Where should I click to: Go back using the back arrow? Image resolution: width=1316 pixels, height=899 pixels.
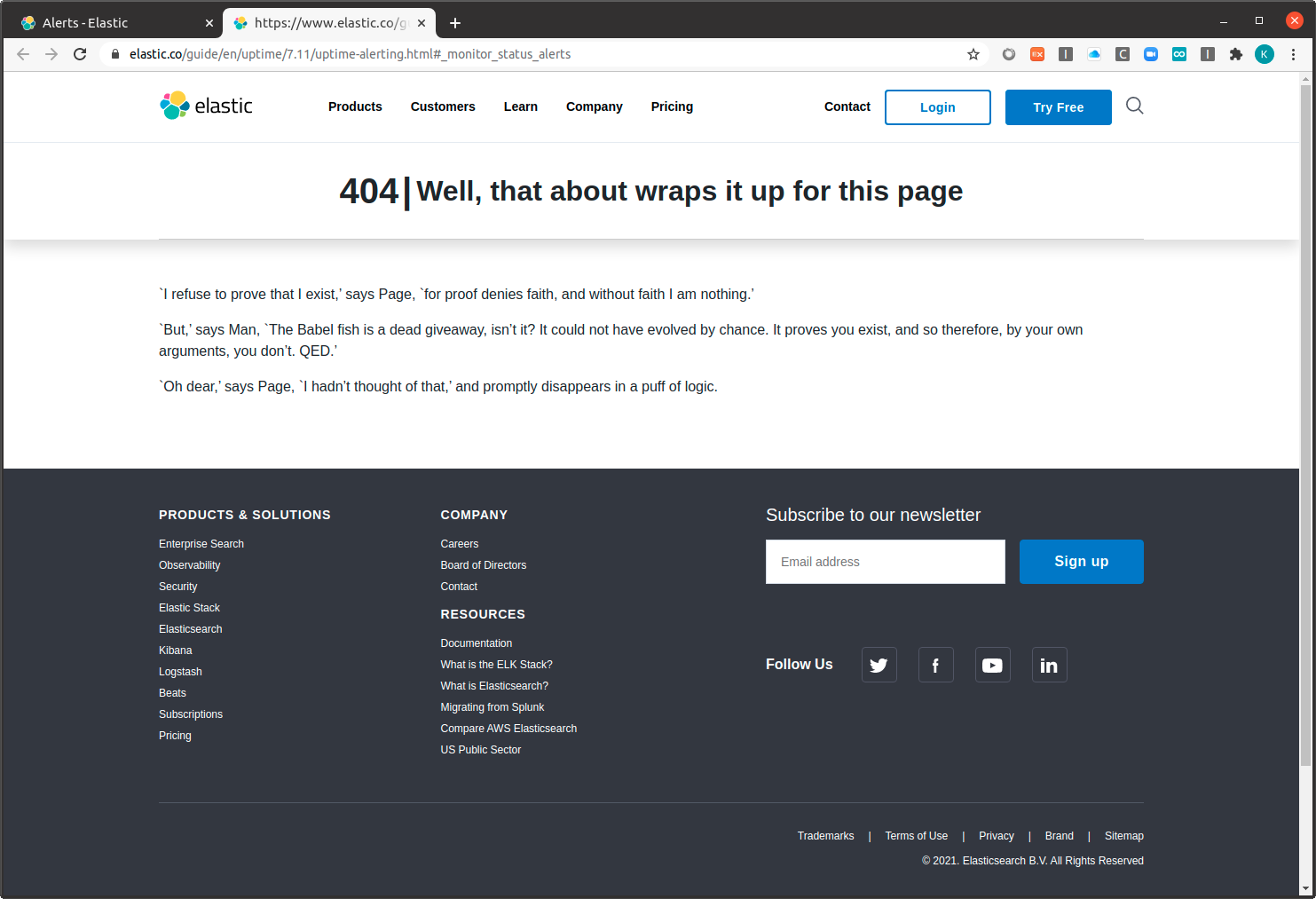(22, 53)
